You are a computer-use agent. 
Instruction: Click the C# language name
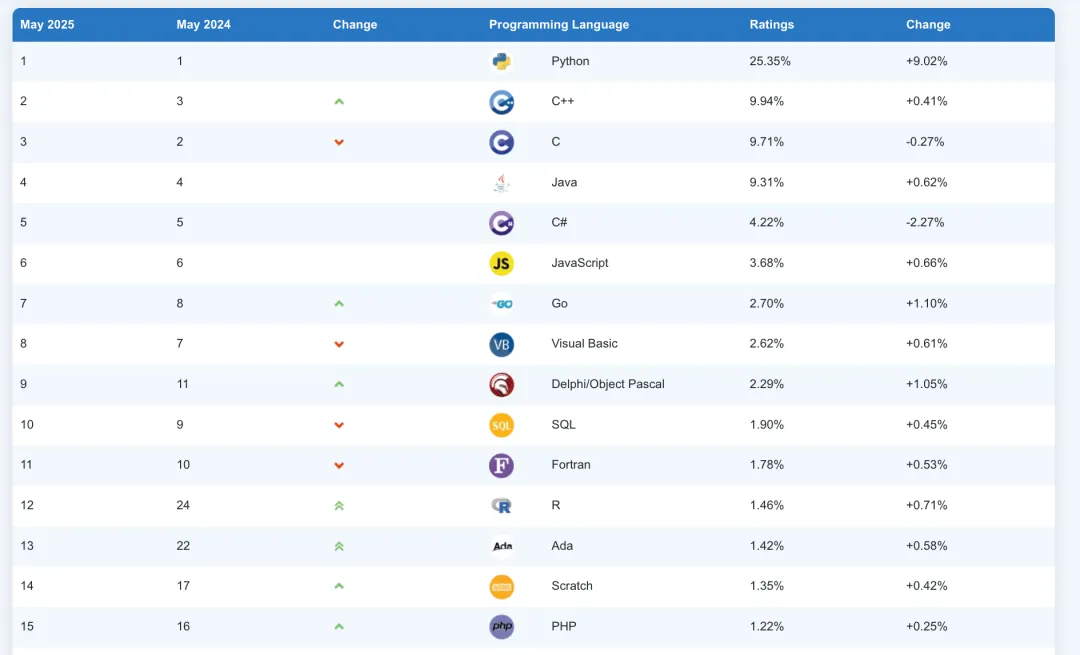[560, 223]
